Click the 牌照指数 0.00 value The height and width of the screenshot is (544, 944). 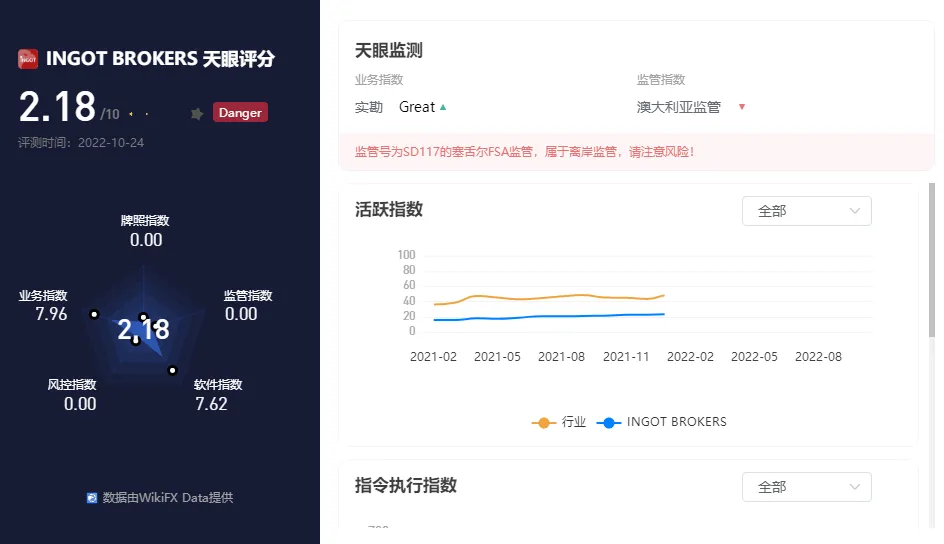pyautogui.click(x=146, y=240)
